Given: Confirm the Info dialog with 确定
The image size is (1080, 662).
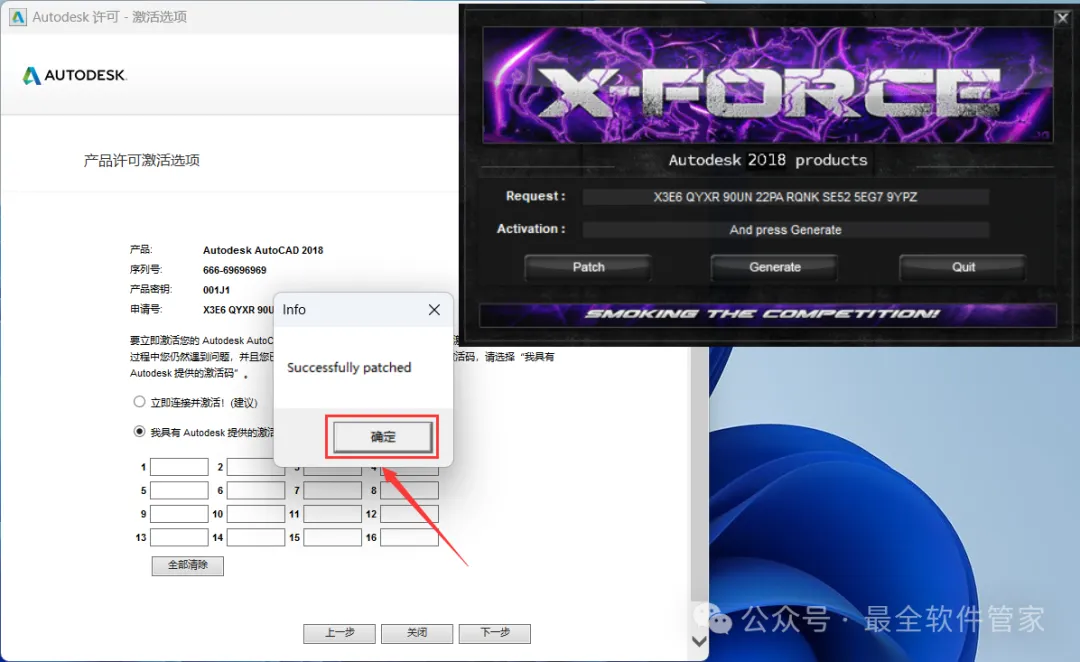Looking at the screenshot, I should coord(383,437).
